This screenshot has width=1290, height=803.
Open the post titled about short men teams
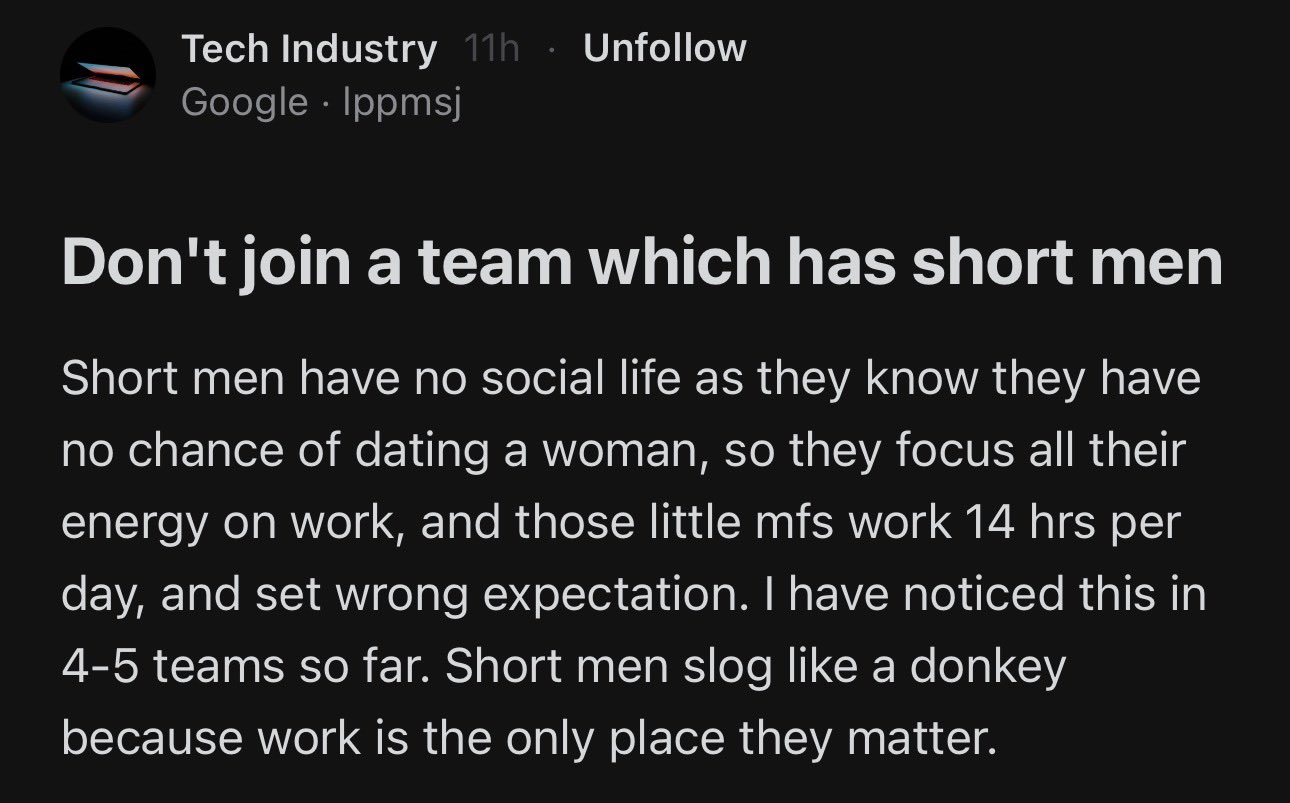(x=640, y=262)
